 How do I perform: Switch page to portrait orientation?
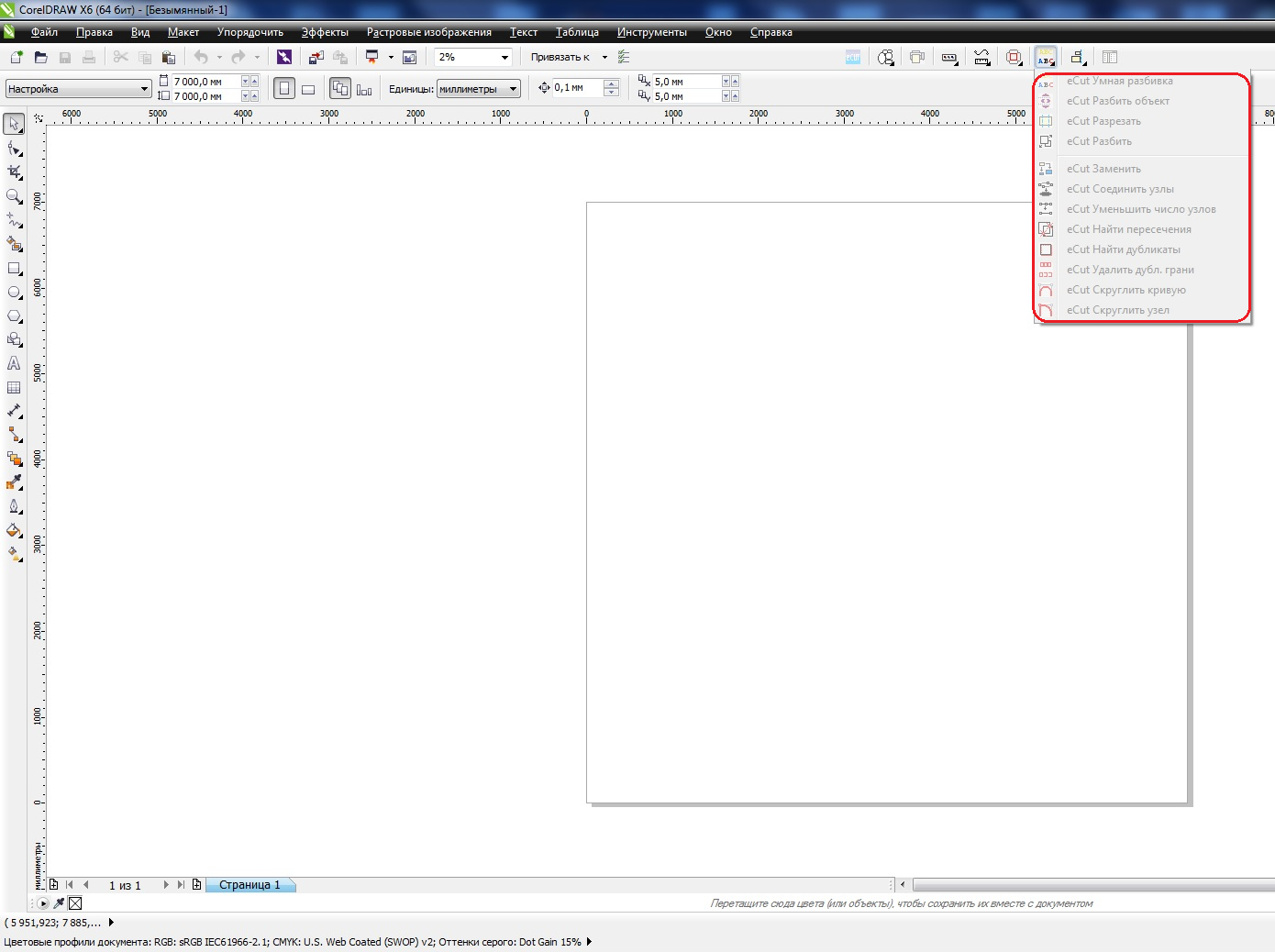pos(284,89)
